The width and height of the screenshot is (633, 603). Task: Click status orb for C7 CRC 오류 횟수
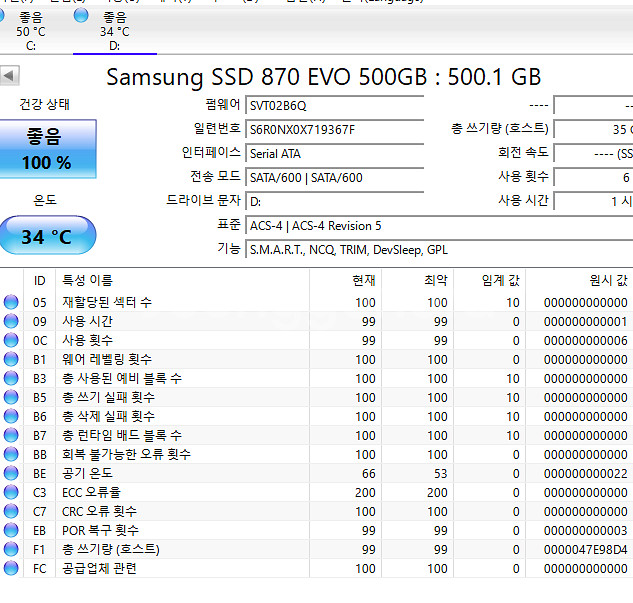[11, 511]
